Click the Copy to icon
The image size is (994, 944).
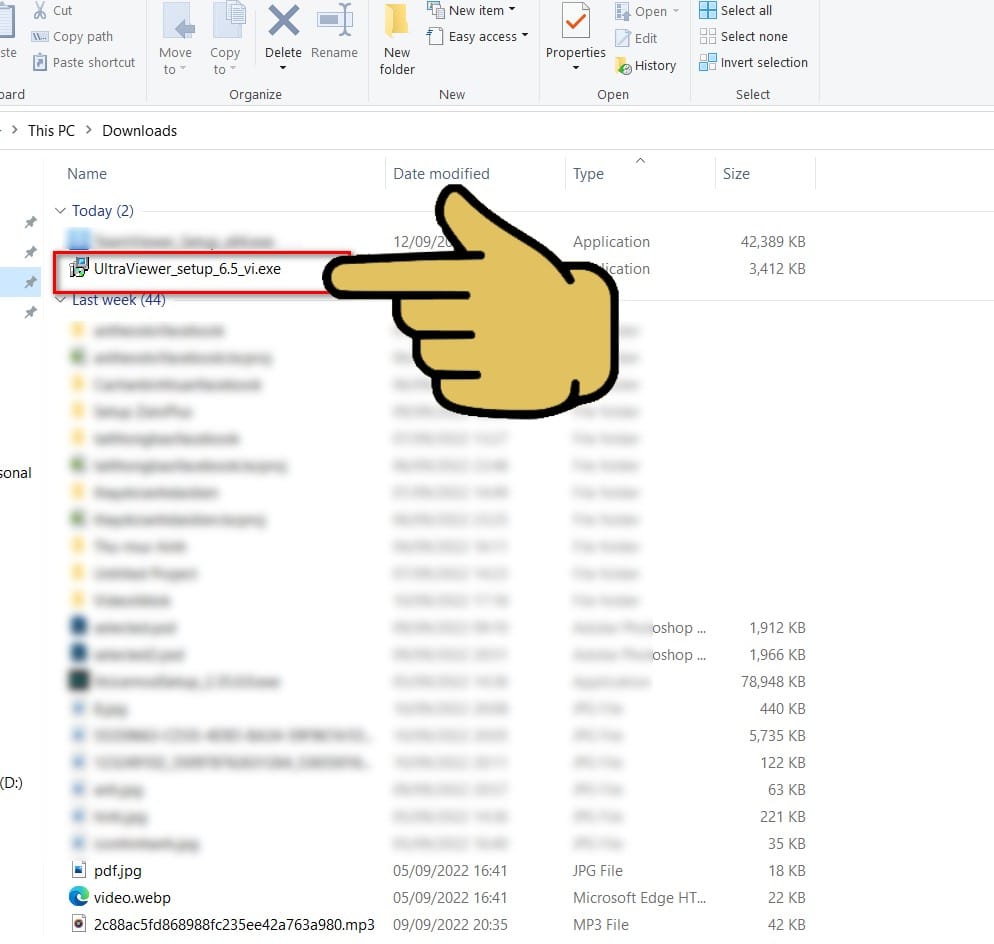(229, 22)
